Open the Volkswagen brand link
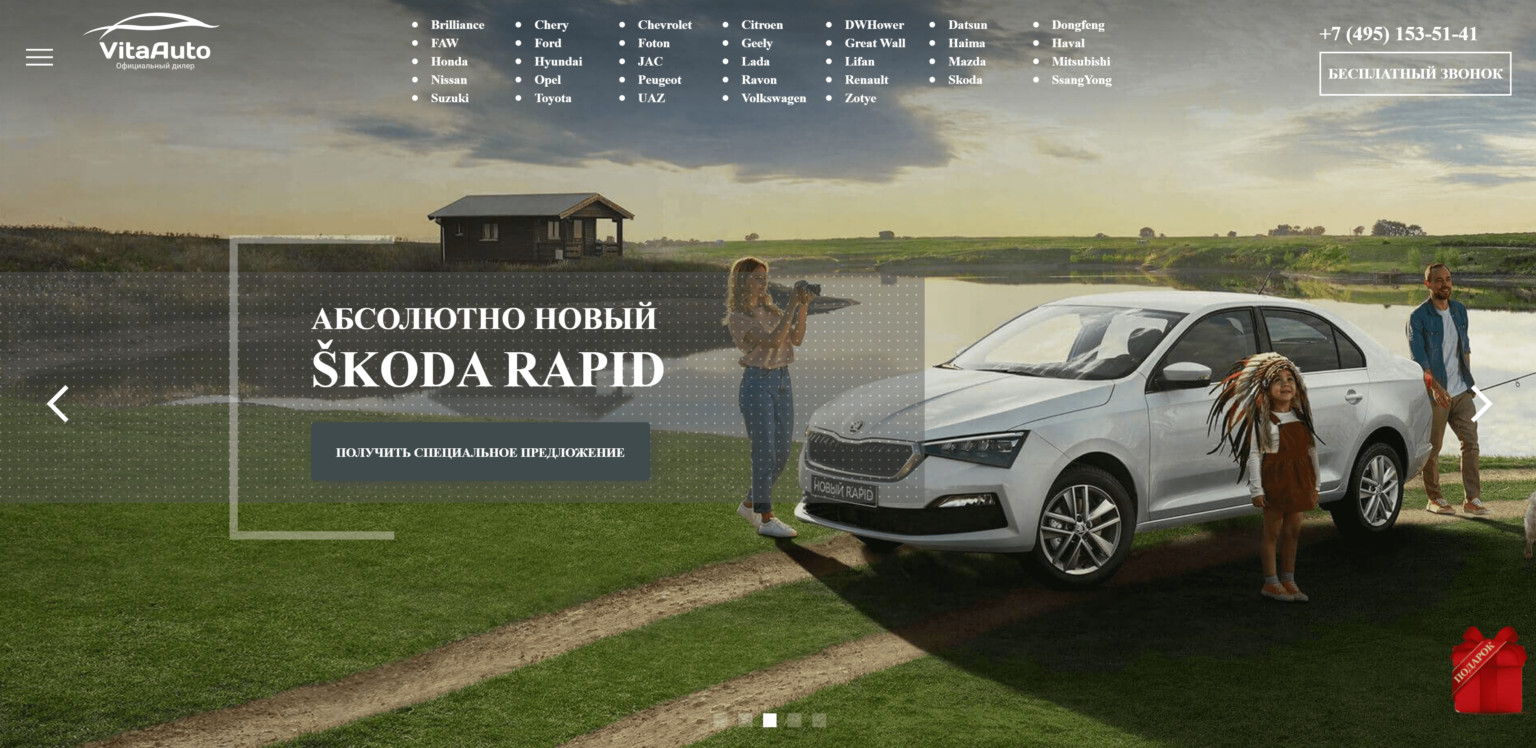 (773, 98)
